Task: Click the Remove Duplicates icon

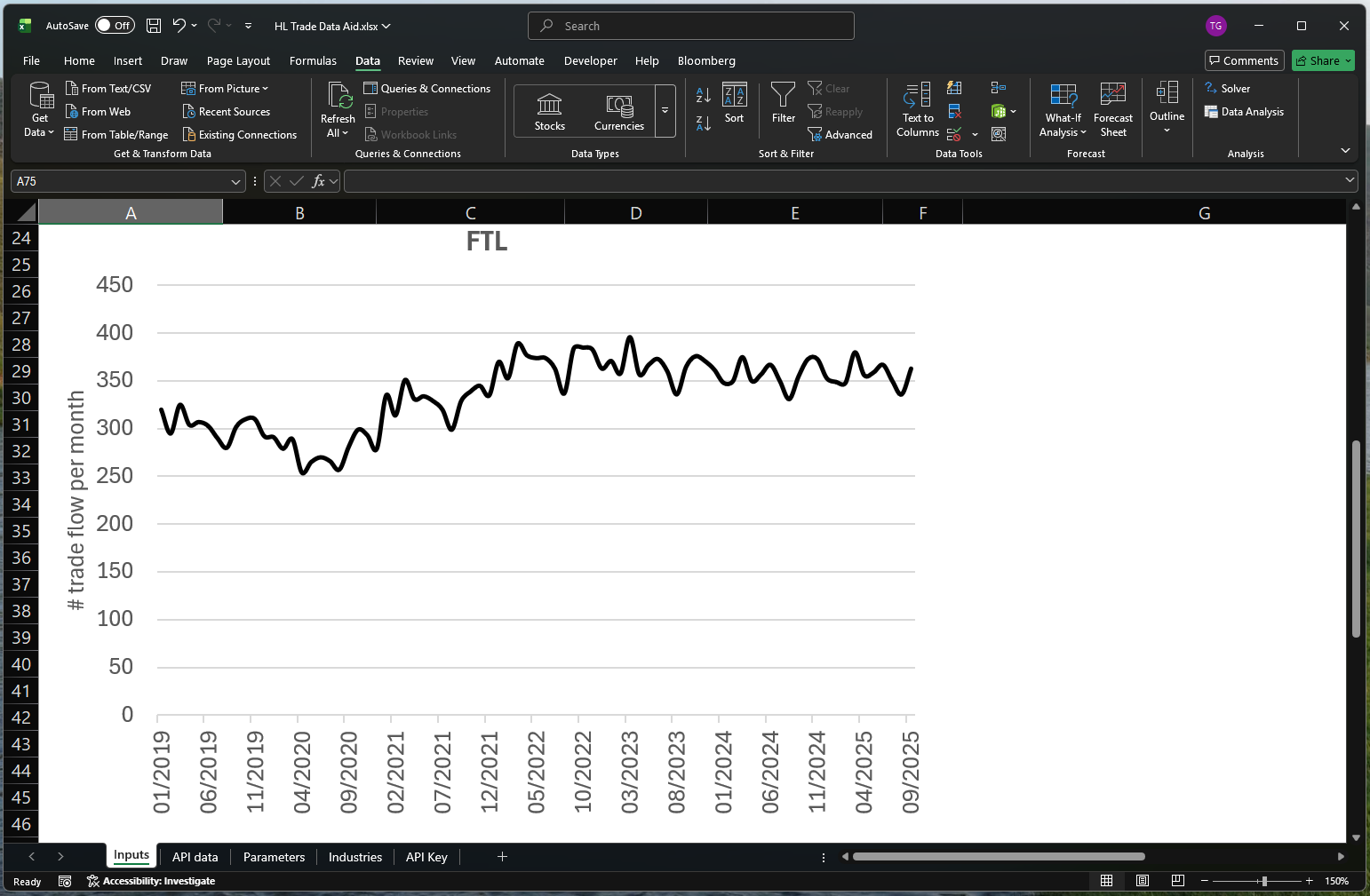Action: (955, 111)
